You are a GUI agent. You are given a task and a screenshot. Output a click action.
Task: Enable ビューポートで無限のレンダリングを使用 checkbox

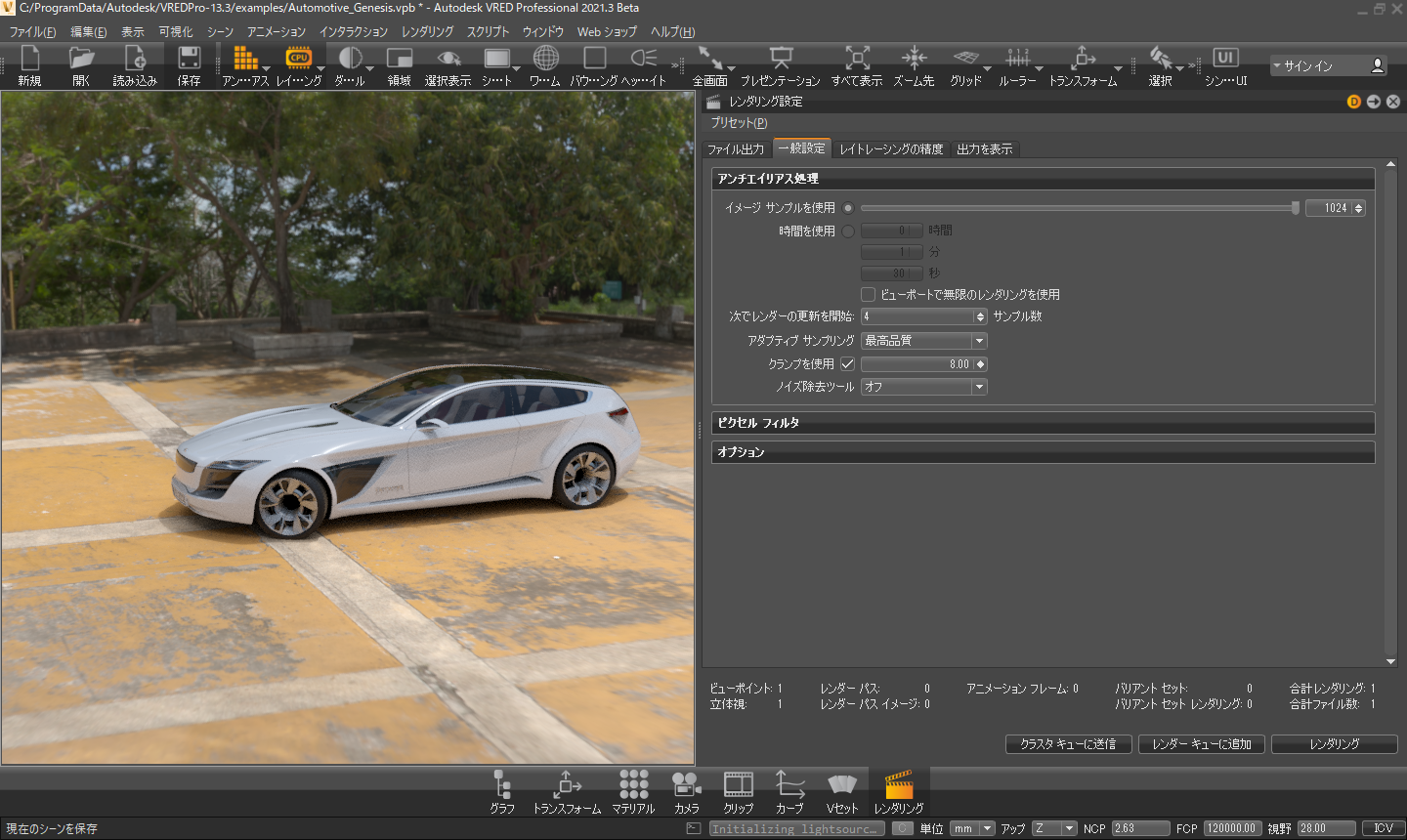click(x=868, y=294)
